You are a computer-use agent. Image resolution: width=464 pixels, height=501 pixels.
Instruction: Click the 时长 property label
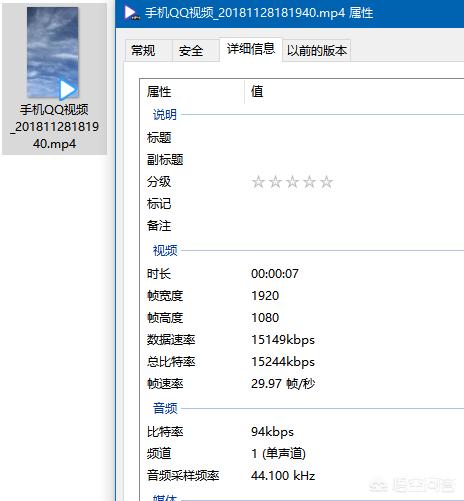pos(159,274)
